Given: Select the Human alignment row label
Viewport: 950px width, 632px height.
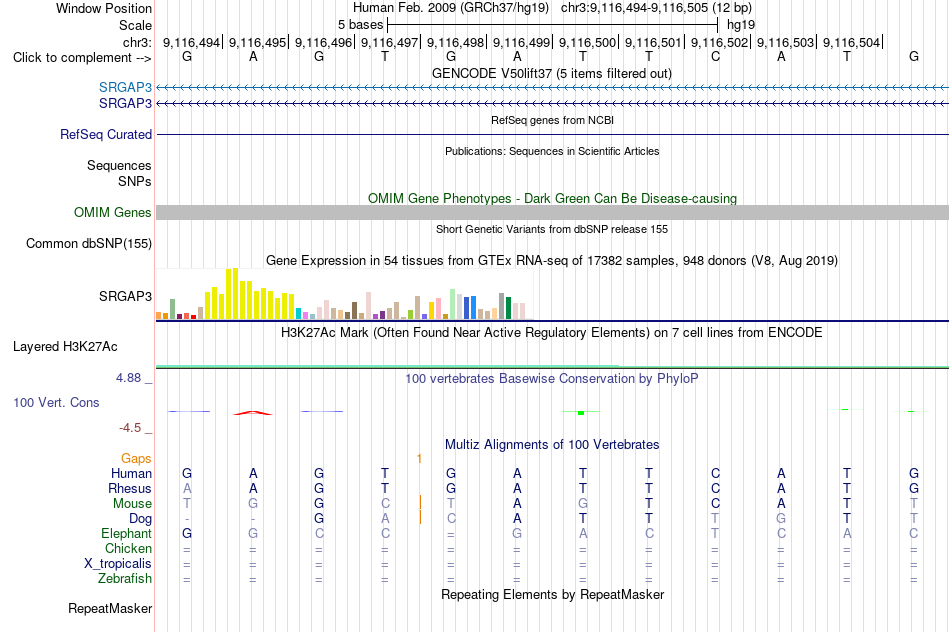Looking at the screenshot, I should click(131, 473).
